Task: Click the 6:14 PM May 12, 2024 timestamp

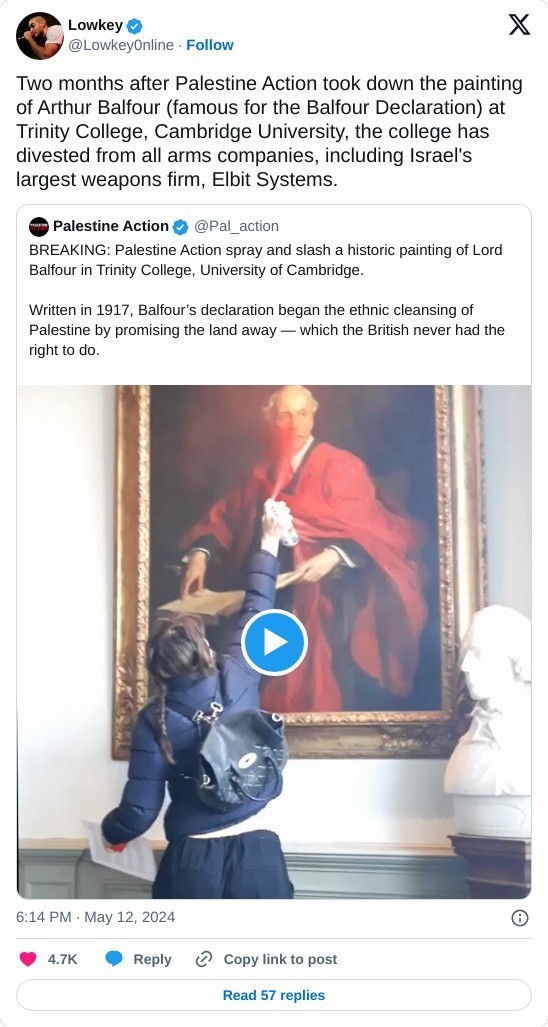Action: pyautogui.click(x=96, y=917)
